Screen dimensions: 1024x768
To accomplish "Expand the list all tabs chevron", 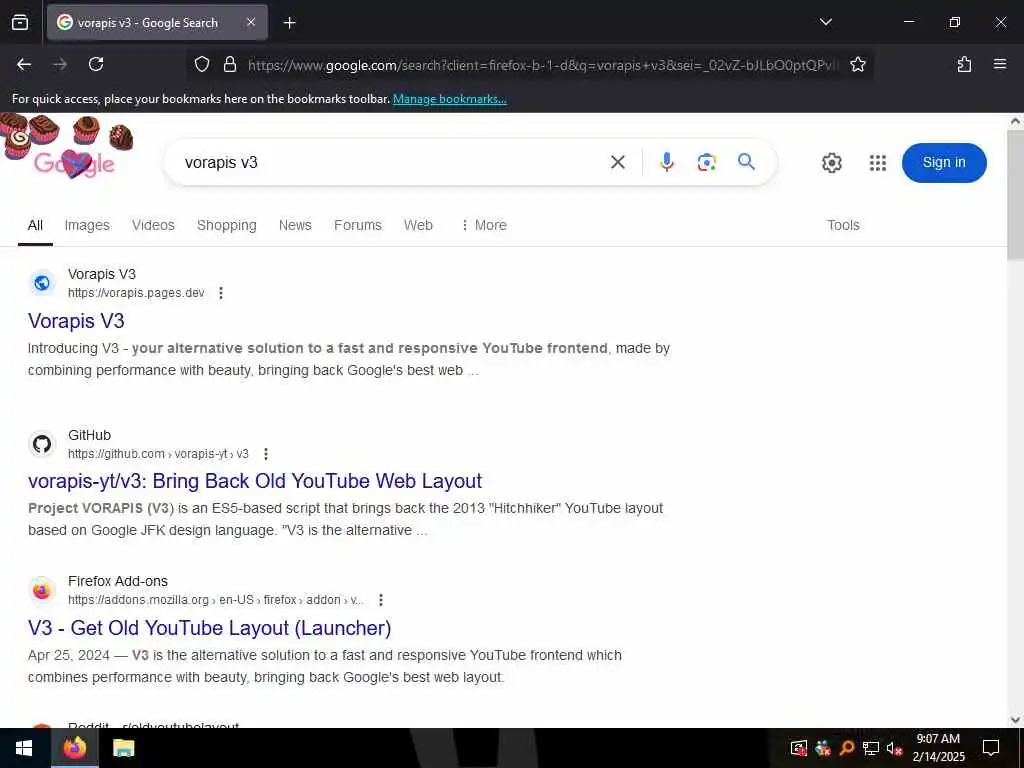I will [825, 22].
